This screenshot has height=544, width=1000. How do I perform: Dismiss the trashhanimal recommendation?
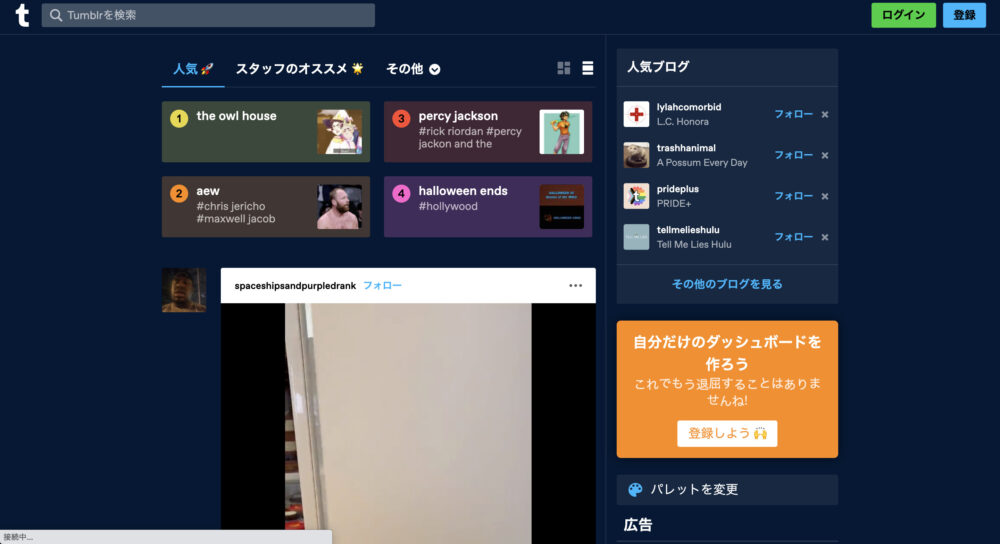(825, 156)
